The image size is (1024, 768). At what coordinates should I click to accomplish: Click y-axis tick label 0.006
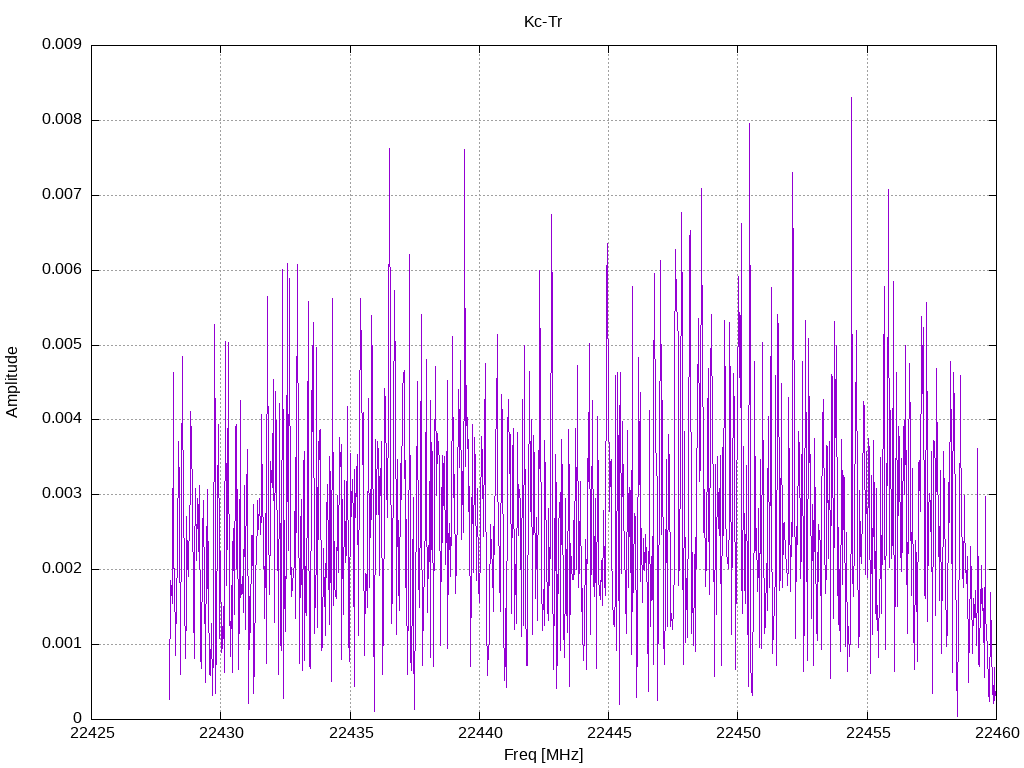tap(62, 269)
